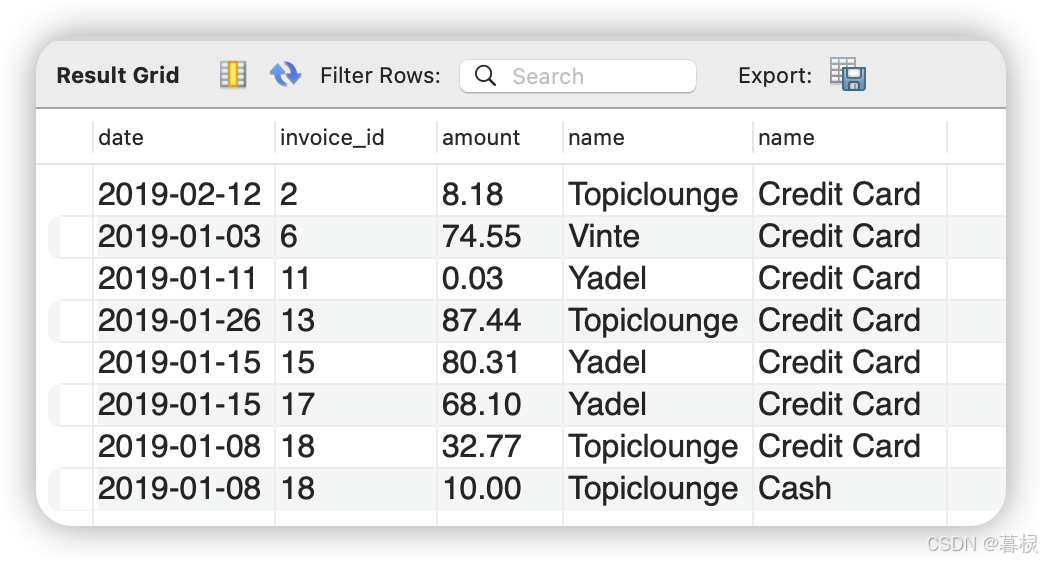This screenshot has height=562, width=1042.
Task: Click the Export to file icon
Action: [x=848, y=74]
